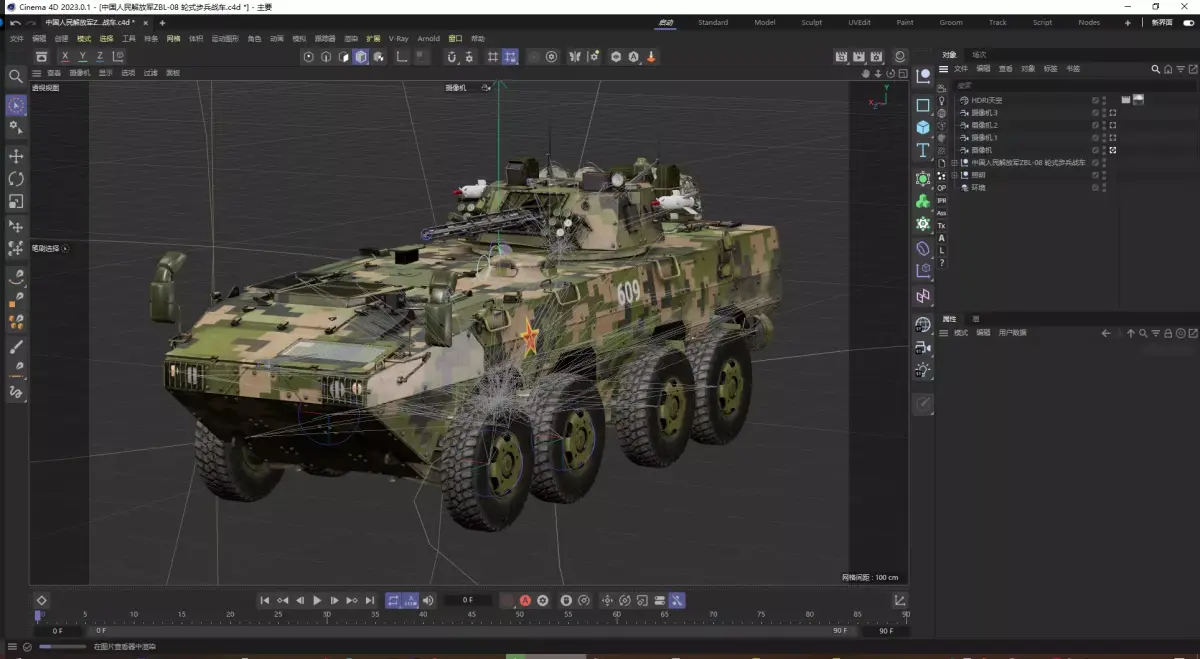Click the 'IPR' icon in side palette
Image resolution: width=1200 pixels, height=659 pixels.
tap(941, 200)
